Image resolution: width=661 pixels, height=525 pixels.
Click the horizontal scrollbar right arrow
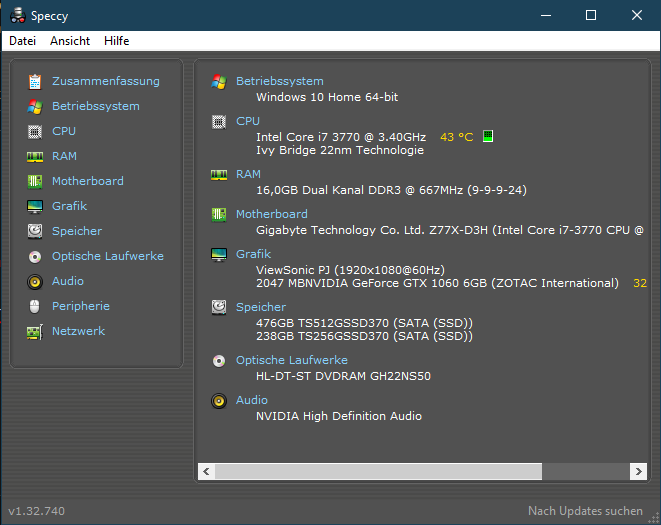(638, 471)
